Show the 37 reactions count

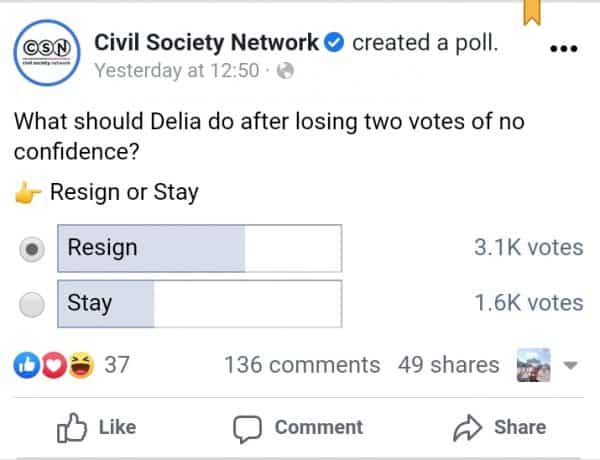click(117, 365)
